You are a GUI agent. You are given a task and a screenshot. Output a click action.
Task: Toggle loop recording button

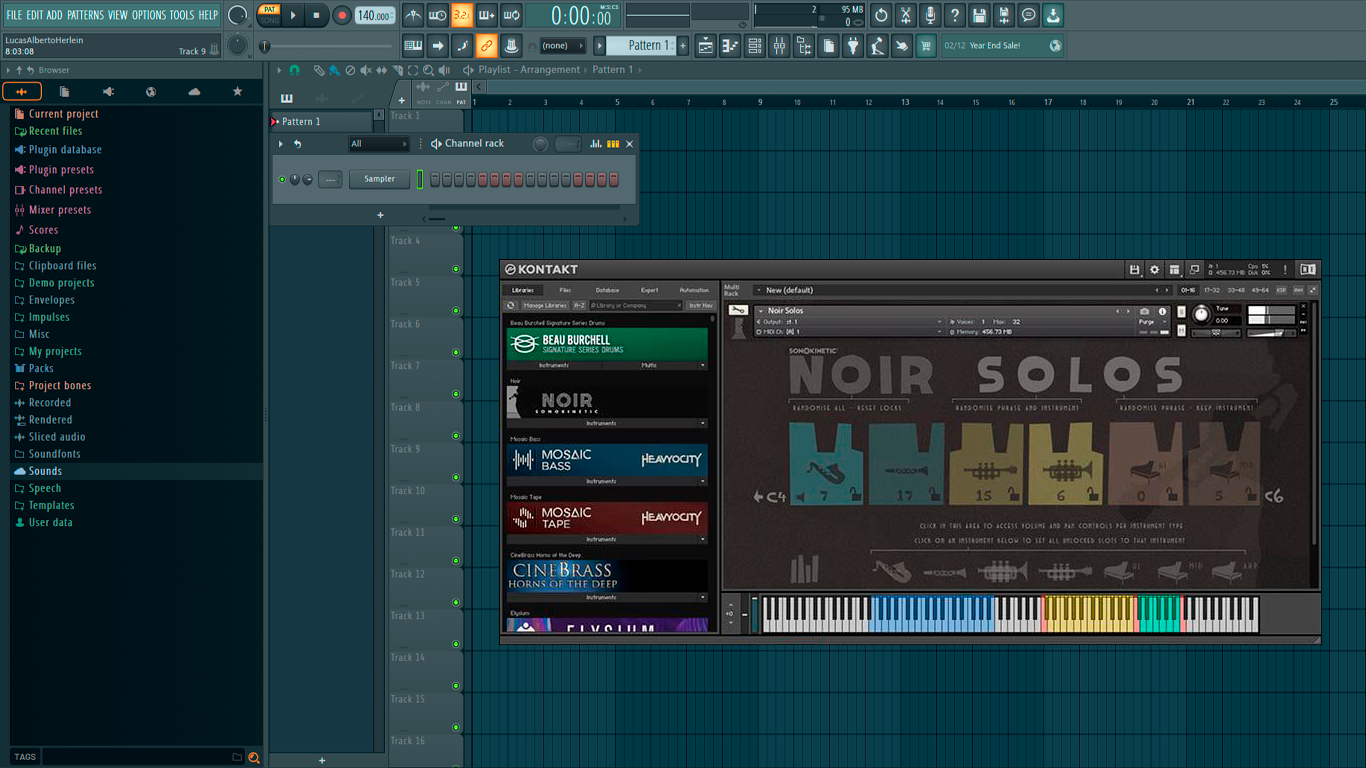coord(511,15)
